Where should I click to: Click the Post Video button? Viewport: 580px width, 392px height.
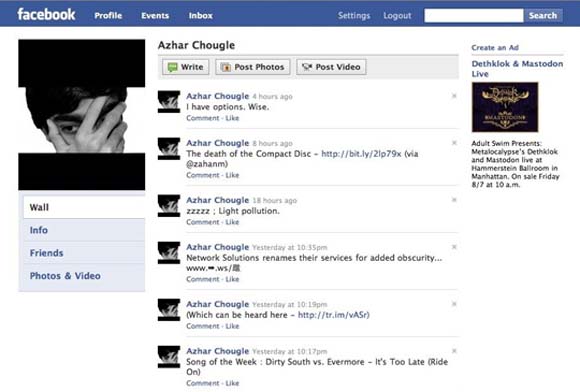pos(331,67)
